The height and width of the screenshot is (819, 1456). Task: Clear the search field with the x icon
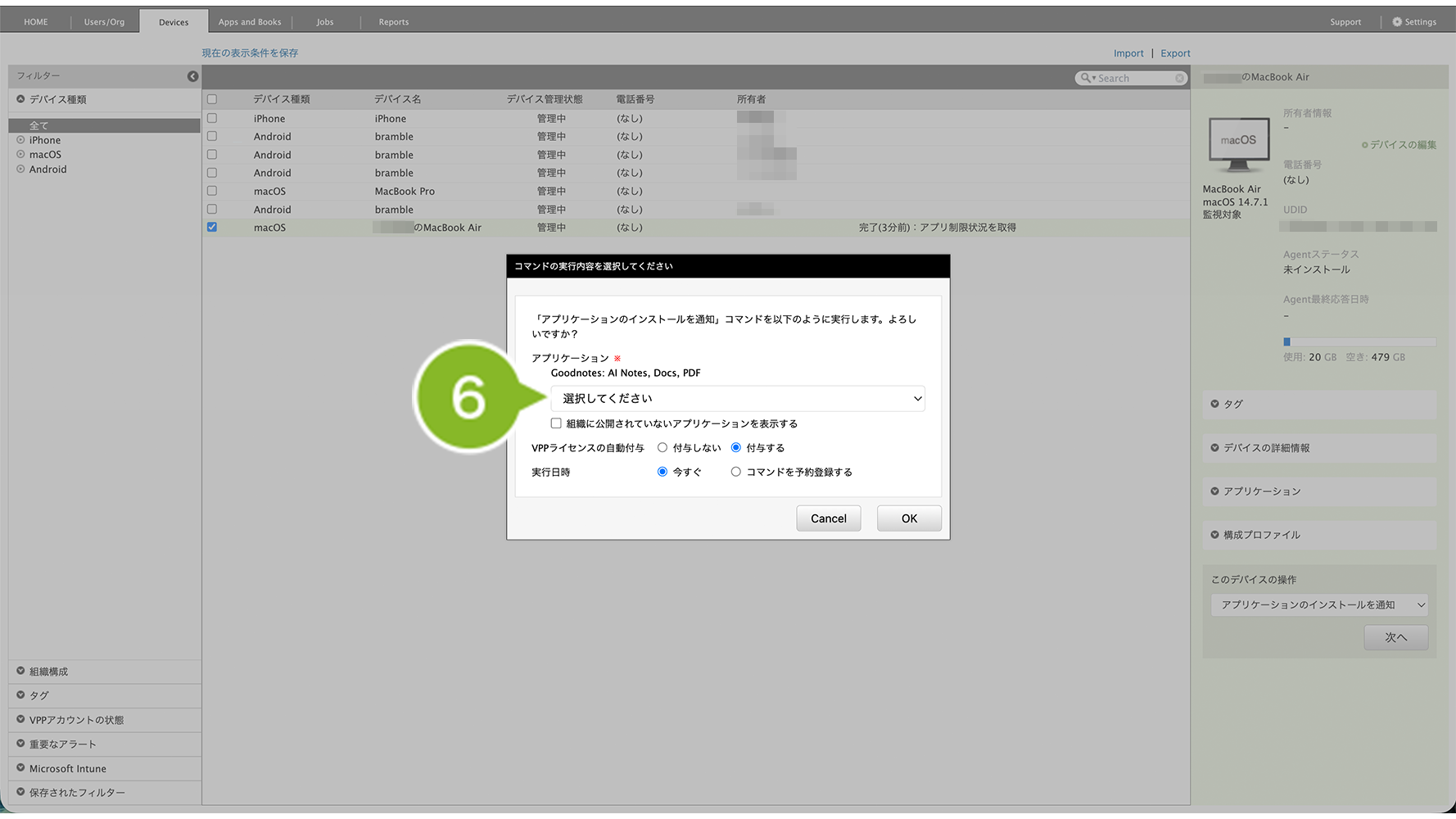pyautogui.click(x=1179, y=78)
